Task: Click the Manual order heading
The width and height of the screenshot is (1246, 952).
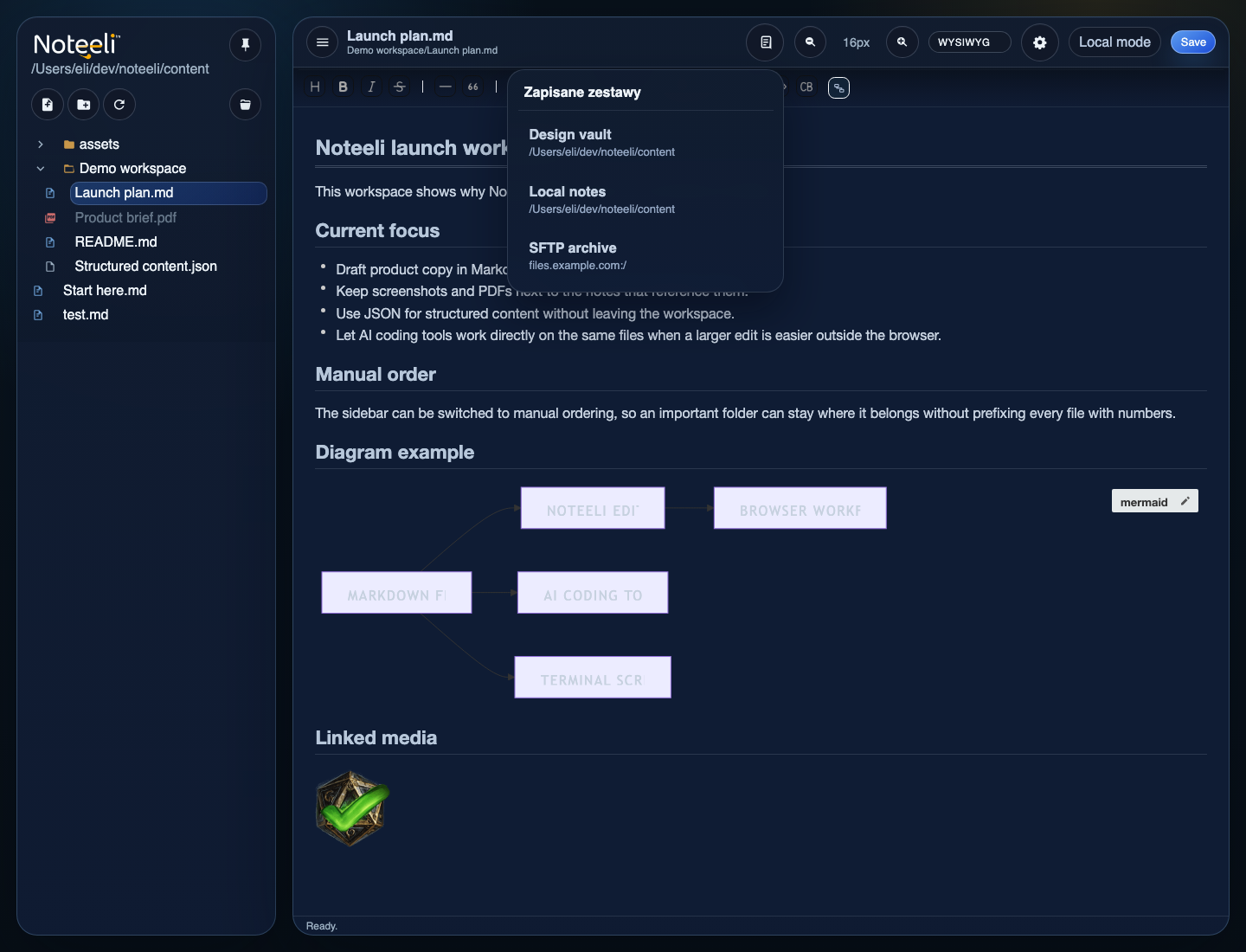Action: 376,375
